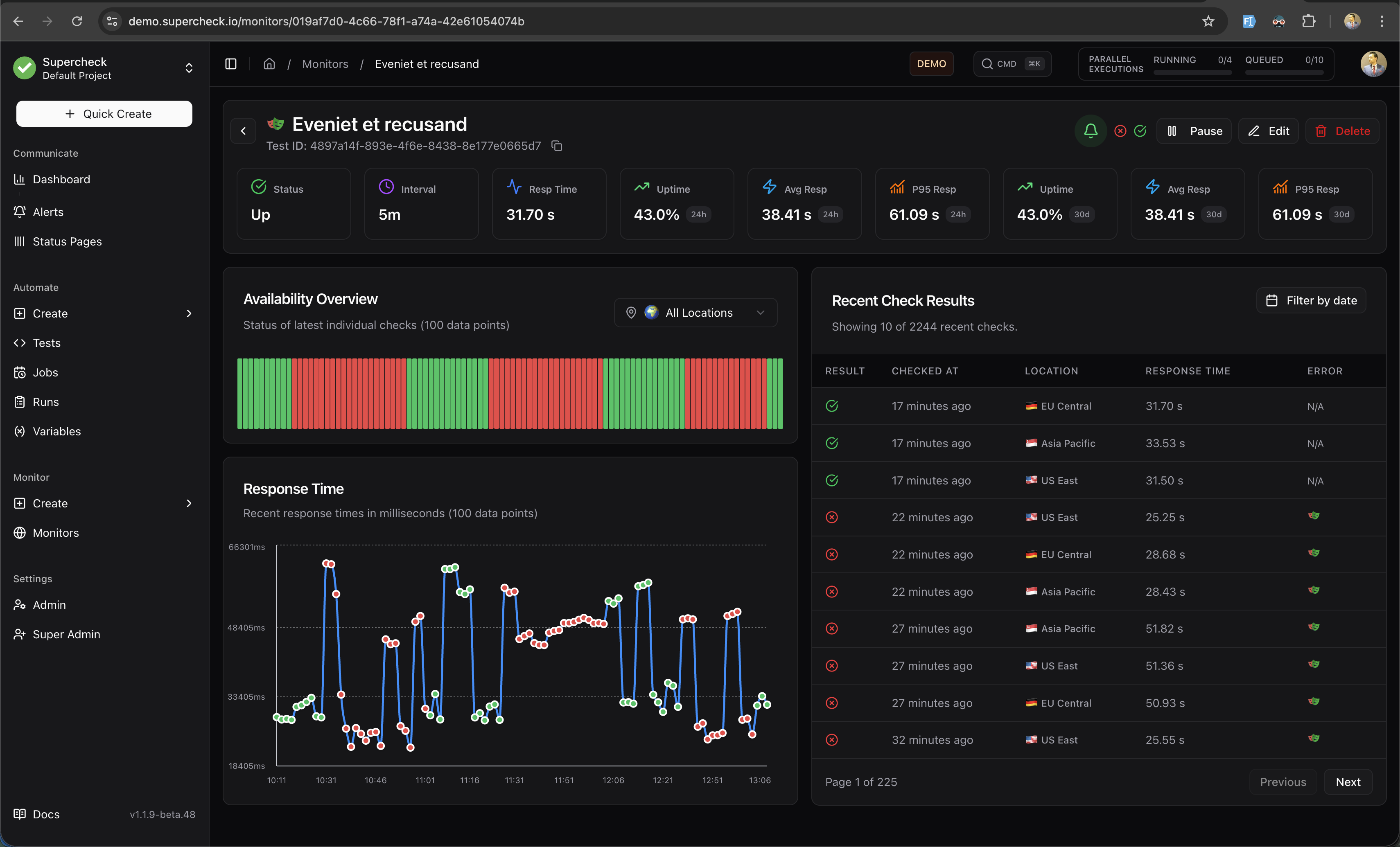Open Filter by date options
The height and width of the screenshot is (847, 1400).
tap(1311, 300)
